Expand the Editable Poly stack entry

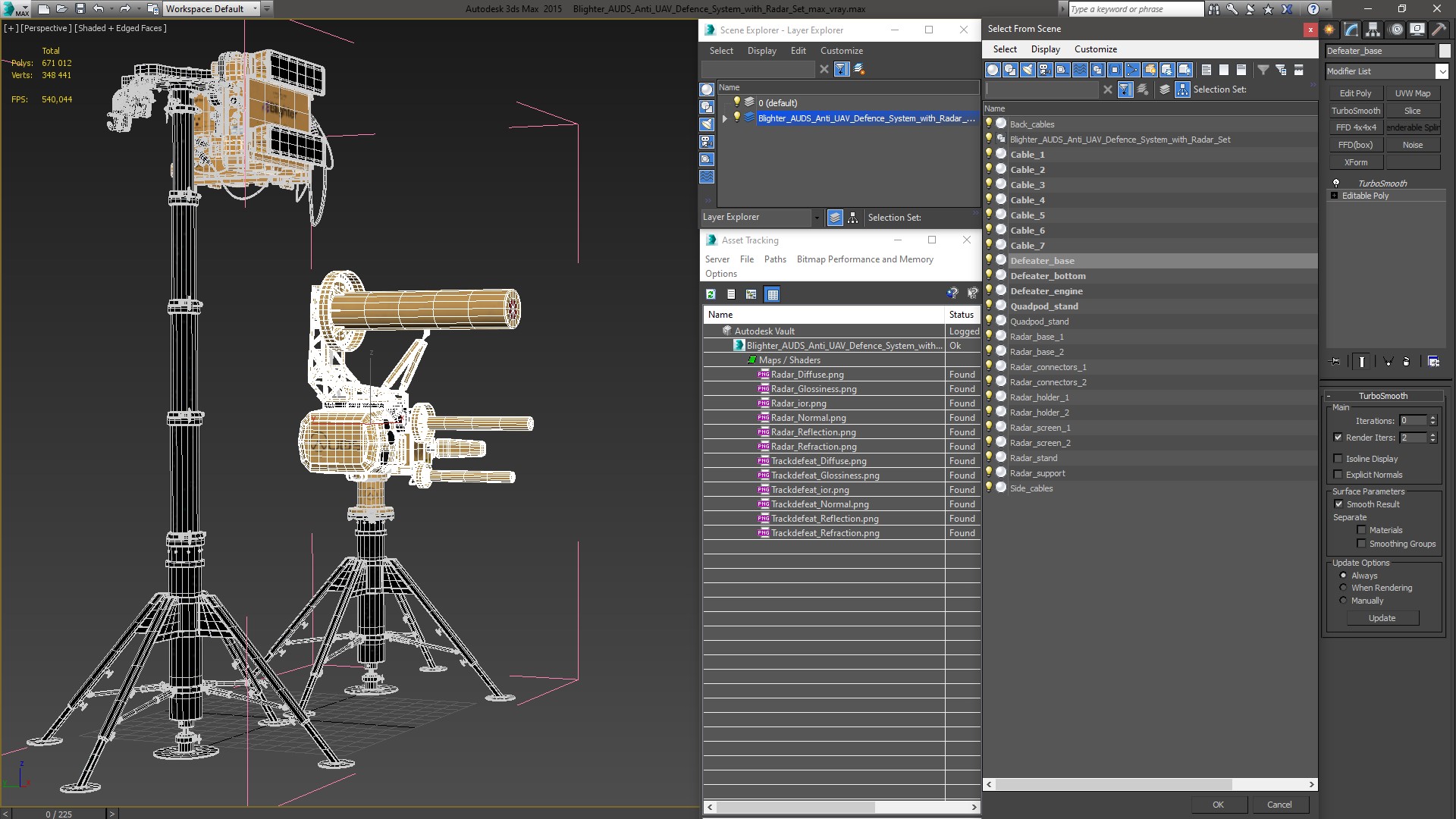[1334, 196]
